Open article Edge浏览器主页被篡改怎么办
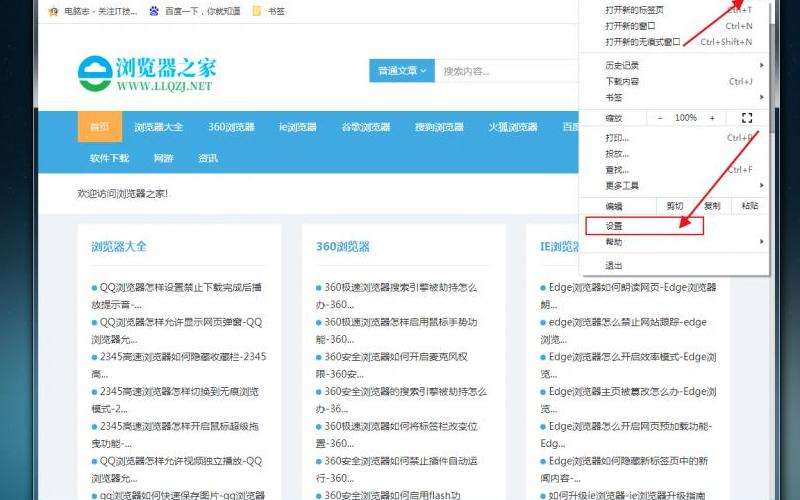The image size is (800, 500). (x=629, y=400)
